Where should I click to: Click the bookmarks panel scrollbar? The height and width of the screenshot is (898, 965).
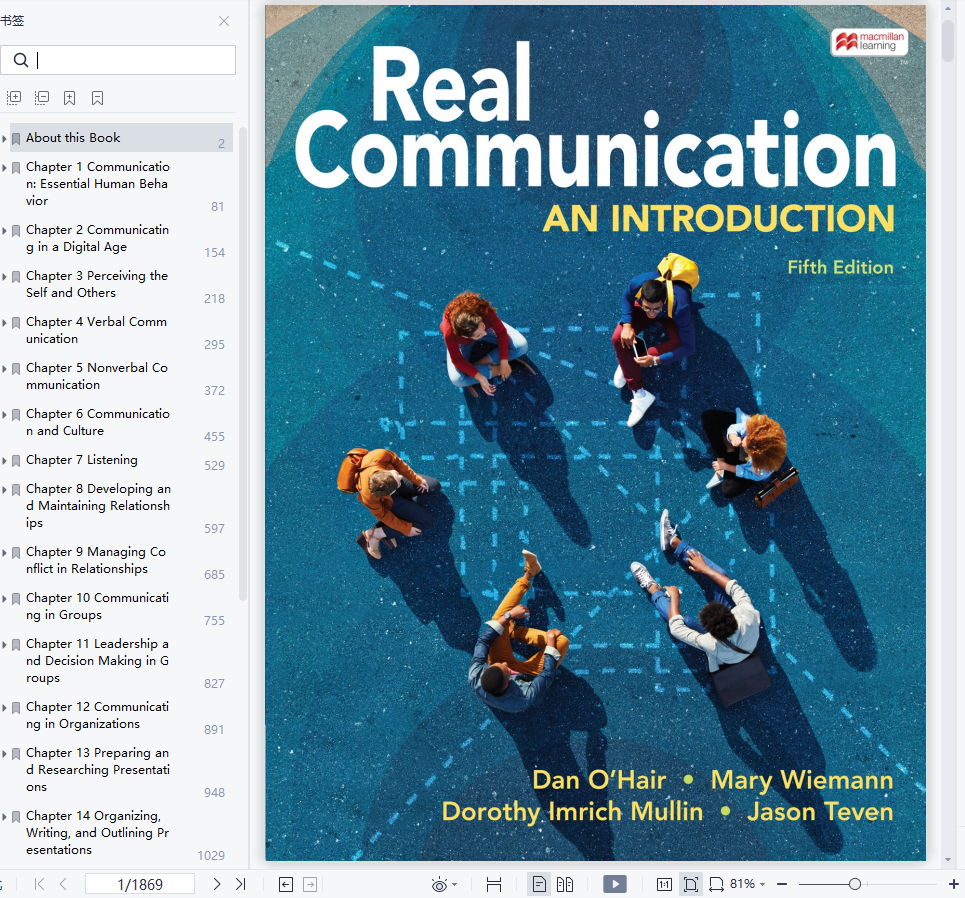pos(243,363)
